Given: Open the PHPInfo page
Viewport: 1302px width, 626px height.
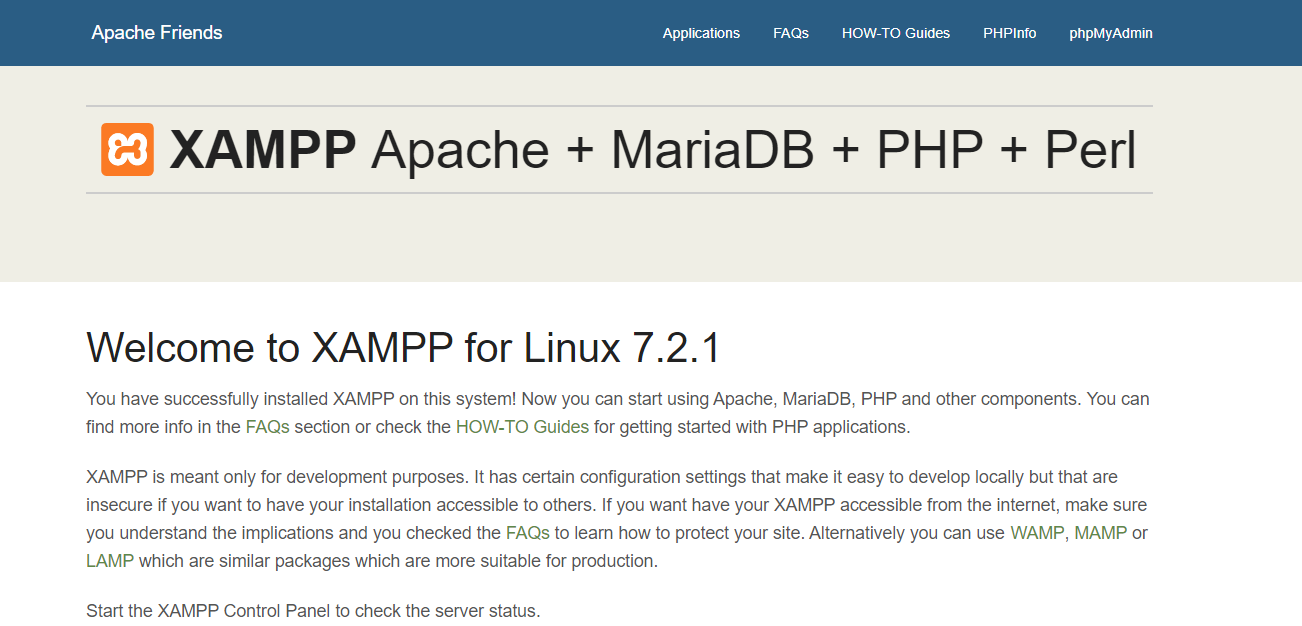Looking at the screenshot, I should click(x=1009, y=33).
